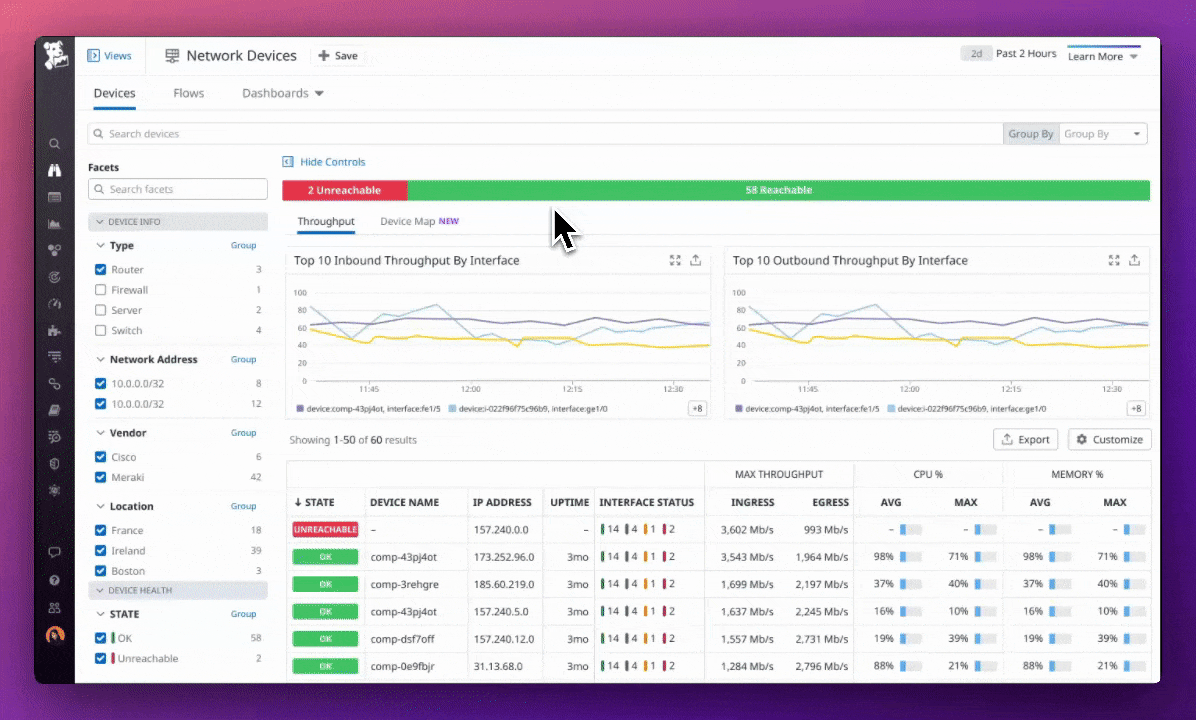Open the binoculars icon in sidebar
This screenshot has width=1196, height=720.
tap(54, 170)
